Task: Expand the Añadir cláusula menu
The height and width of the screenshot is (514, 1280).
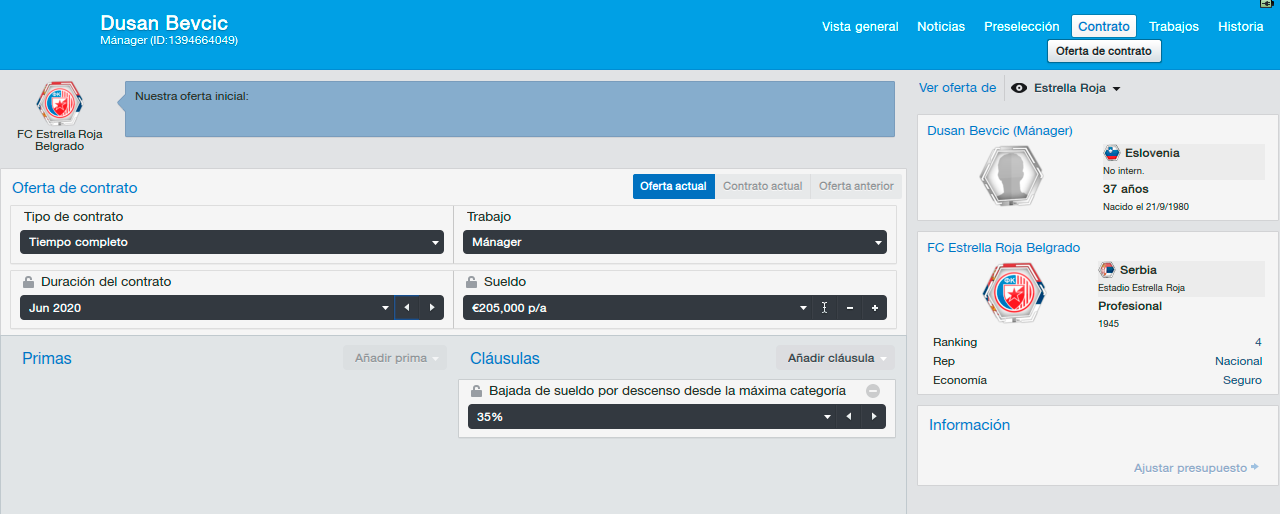Action: (835, 358)
